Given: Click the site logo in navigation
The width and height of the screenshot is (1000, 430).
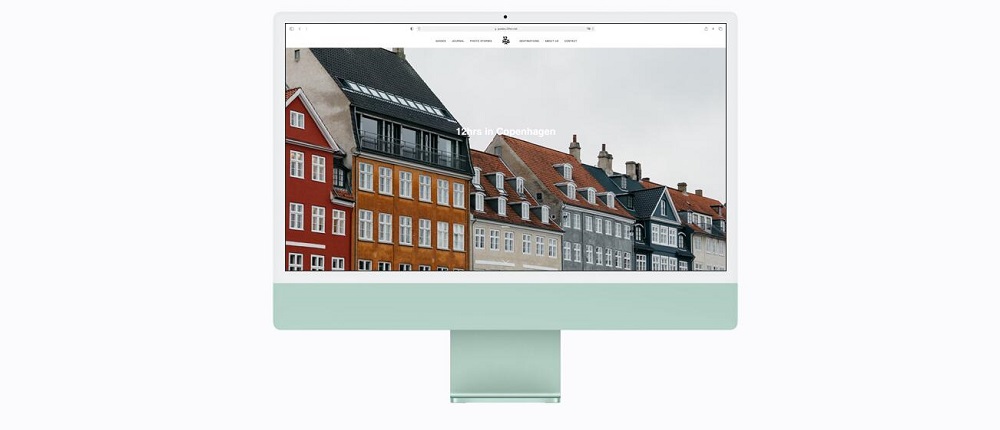Looking at the screenshot, I should [x=506, y=40].
